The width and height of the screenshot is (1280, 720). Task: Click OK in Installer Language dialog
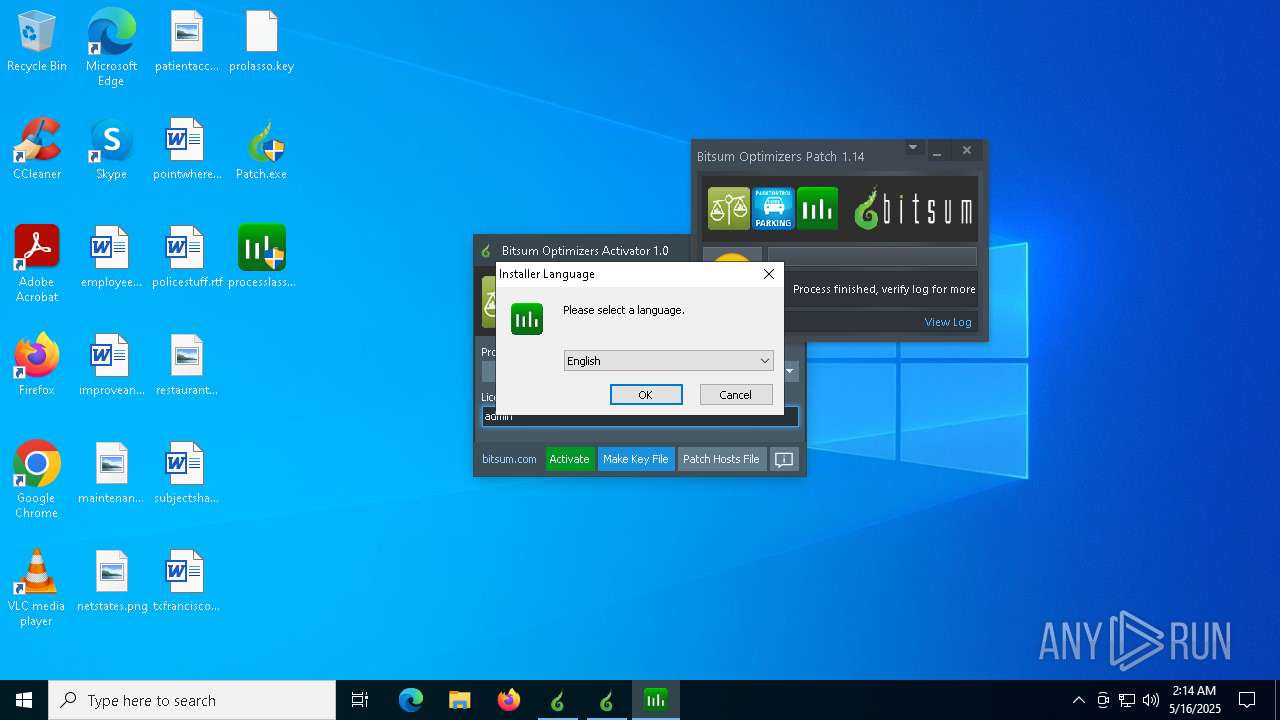(646, 395)
